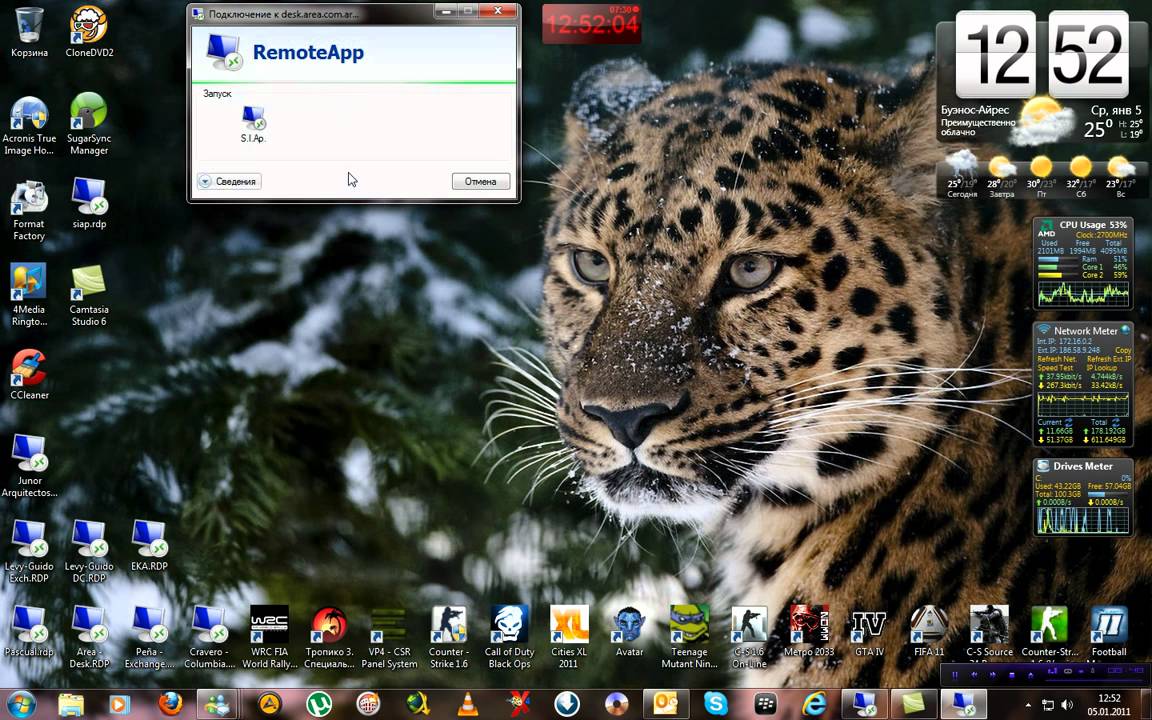This screenshot has height=720, width=1152.
Task: Launch Cities XL 2011 shortcut
Action: (569, 636)
